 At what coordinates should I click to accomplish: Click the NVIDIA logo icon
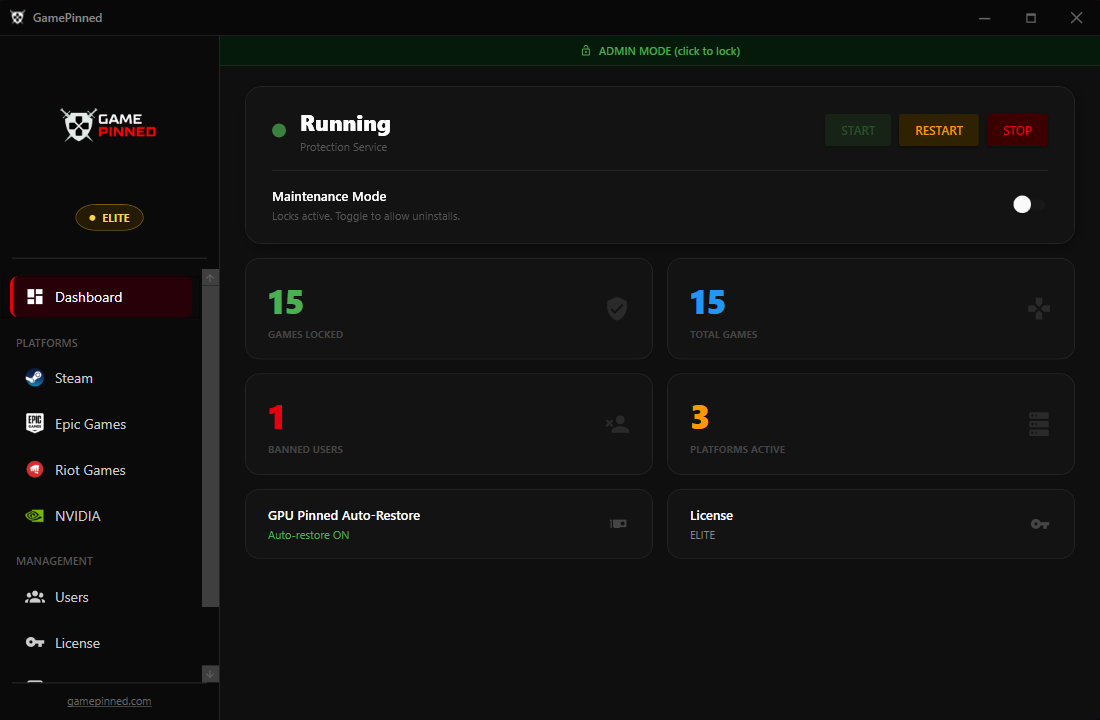(x=35, y=516)
